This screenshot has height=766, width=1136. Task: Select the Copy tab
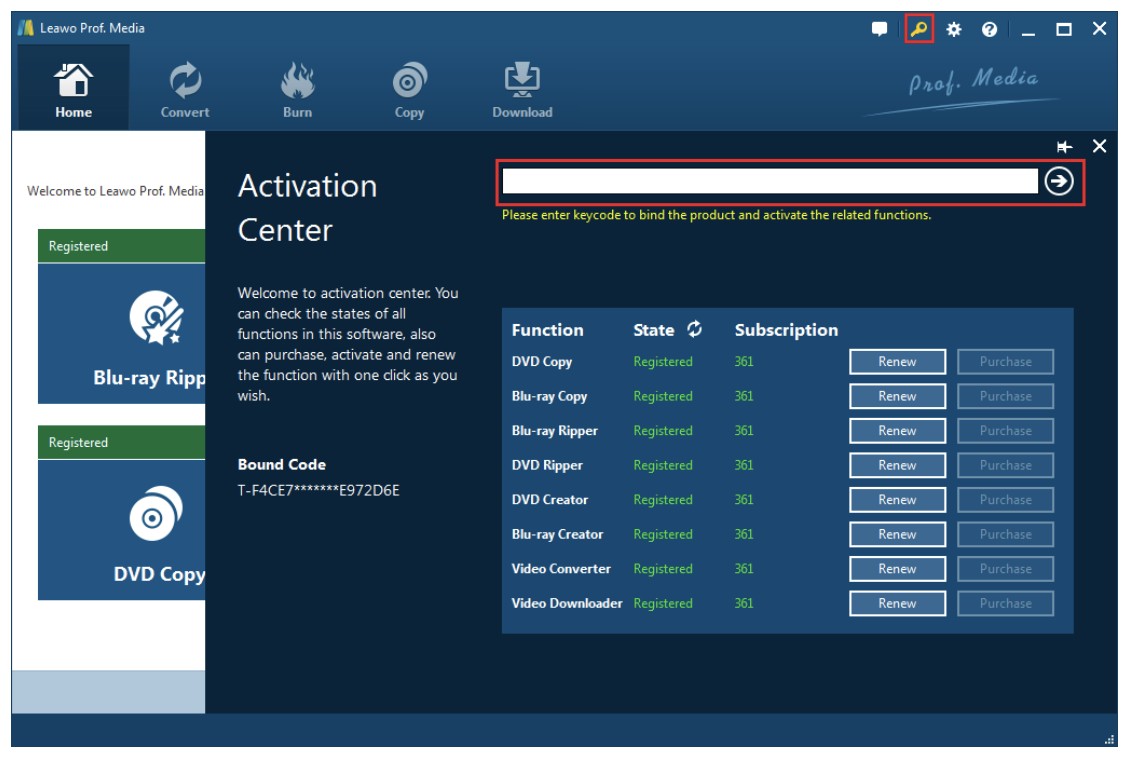409,89
